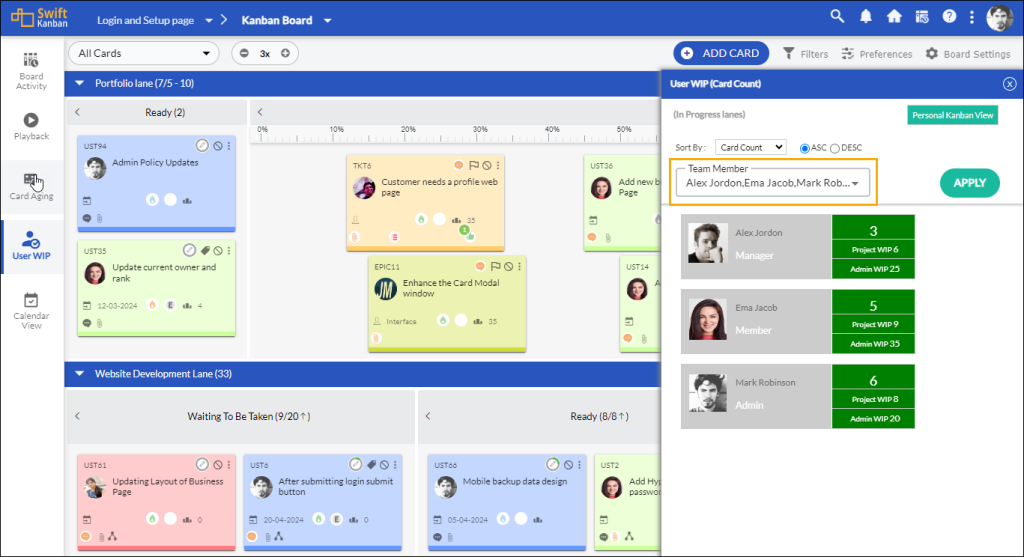Open card titled Admin Policy Updates
The image size is (1024, 557).
[x=155, y=163]
